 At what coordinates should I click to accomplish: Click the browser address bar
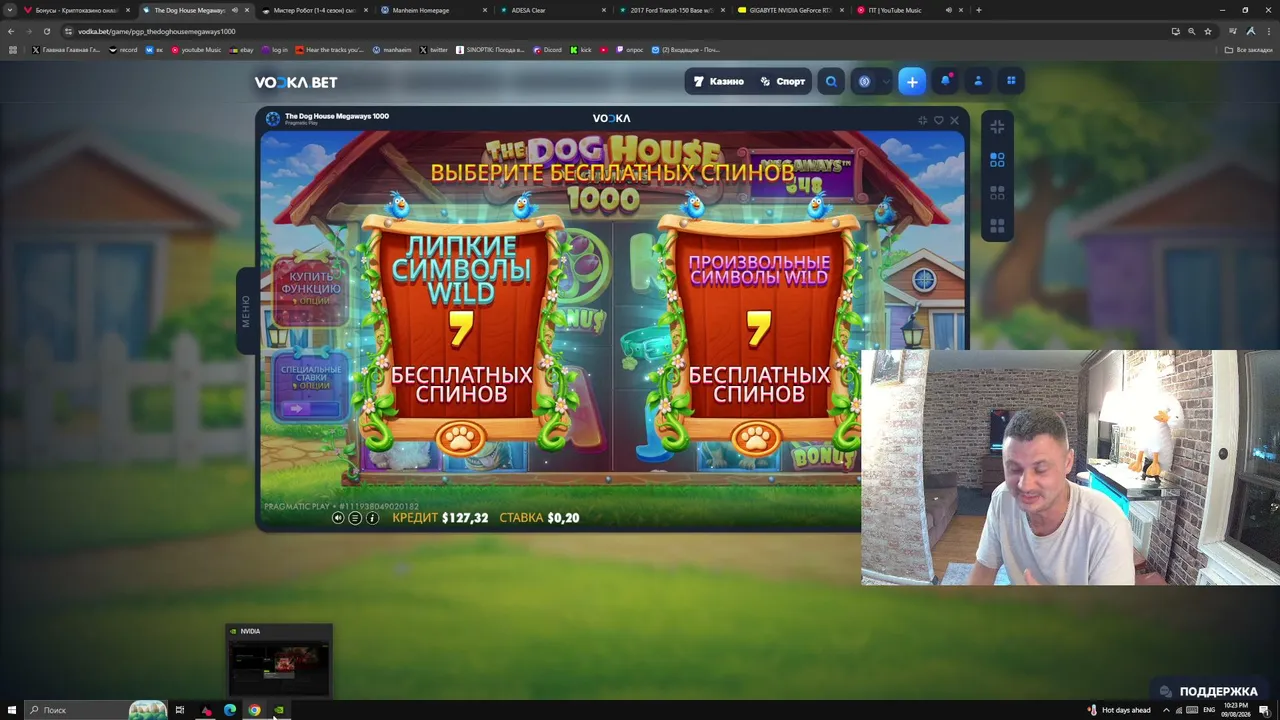coord(600,31)
